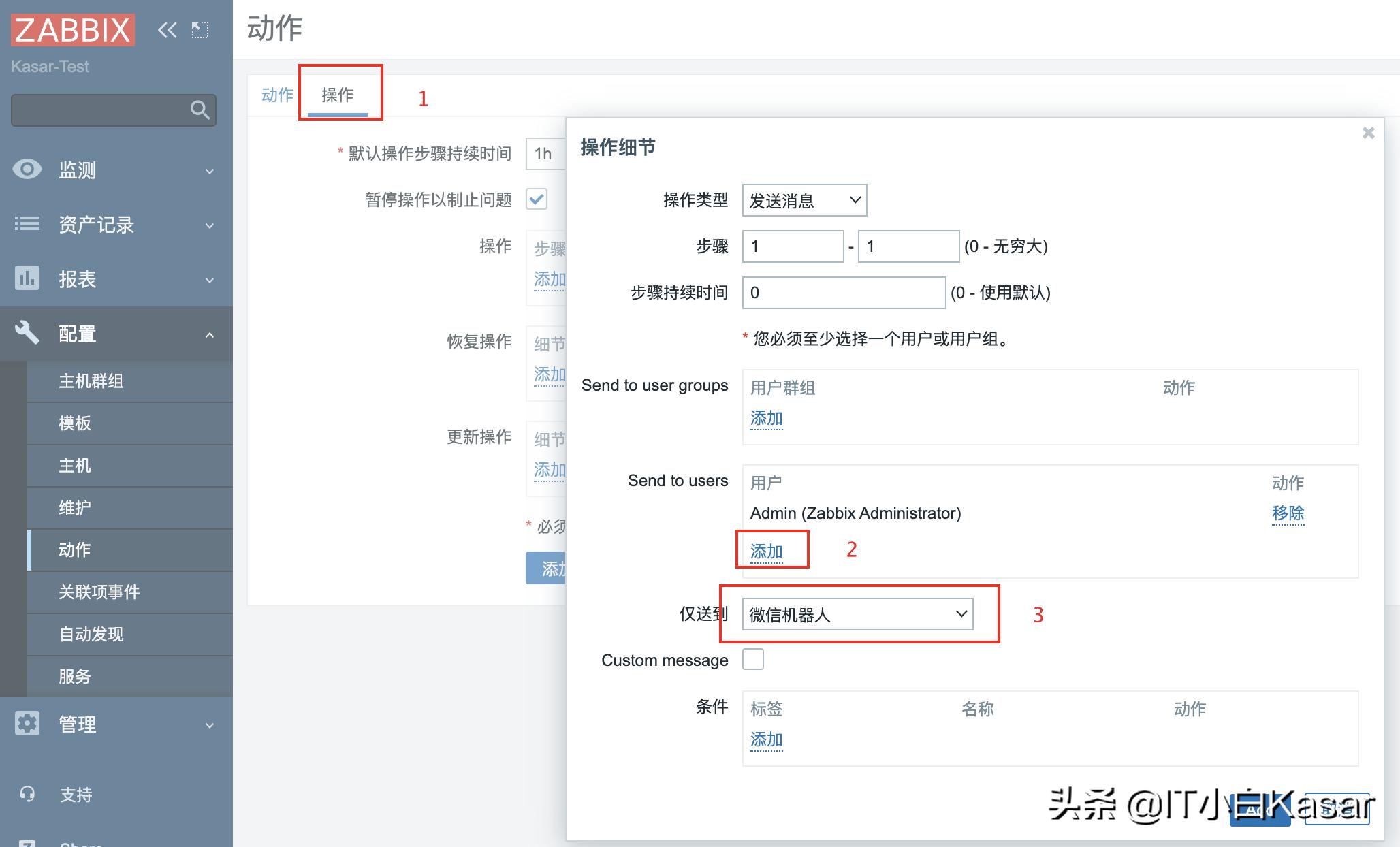Viewport: 1400px width, 847px height.
Task: Click the 支持 support headset icon
Action: (27, 795)
